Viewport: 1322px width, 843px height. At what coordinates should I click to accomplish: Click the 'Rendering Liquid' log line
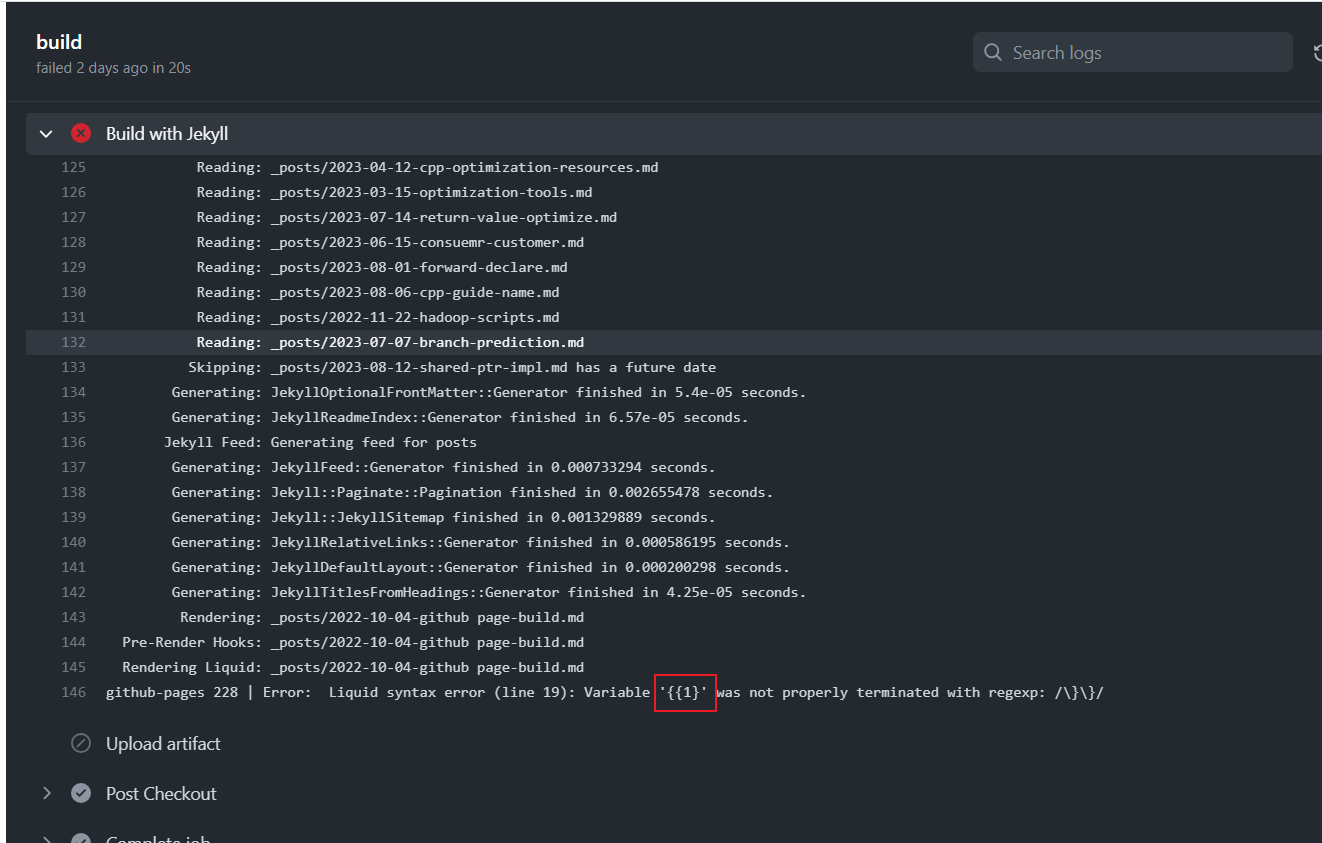tap(353, 667)
